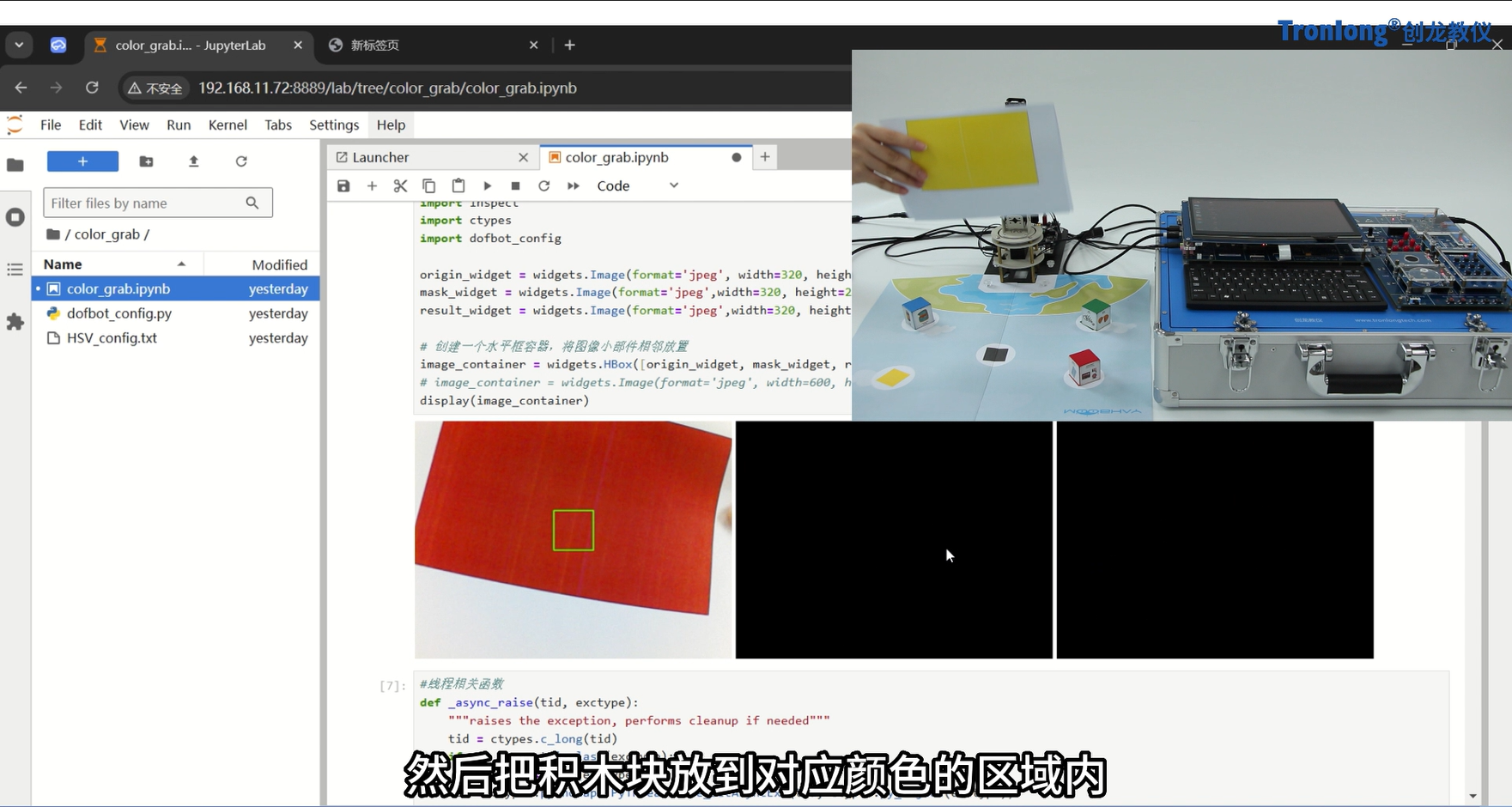Open the cell type Code dropdown
This screenshot has height=807, width=1512.
click(x=638, y=185)
